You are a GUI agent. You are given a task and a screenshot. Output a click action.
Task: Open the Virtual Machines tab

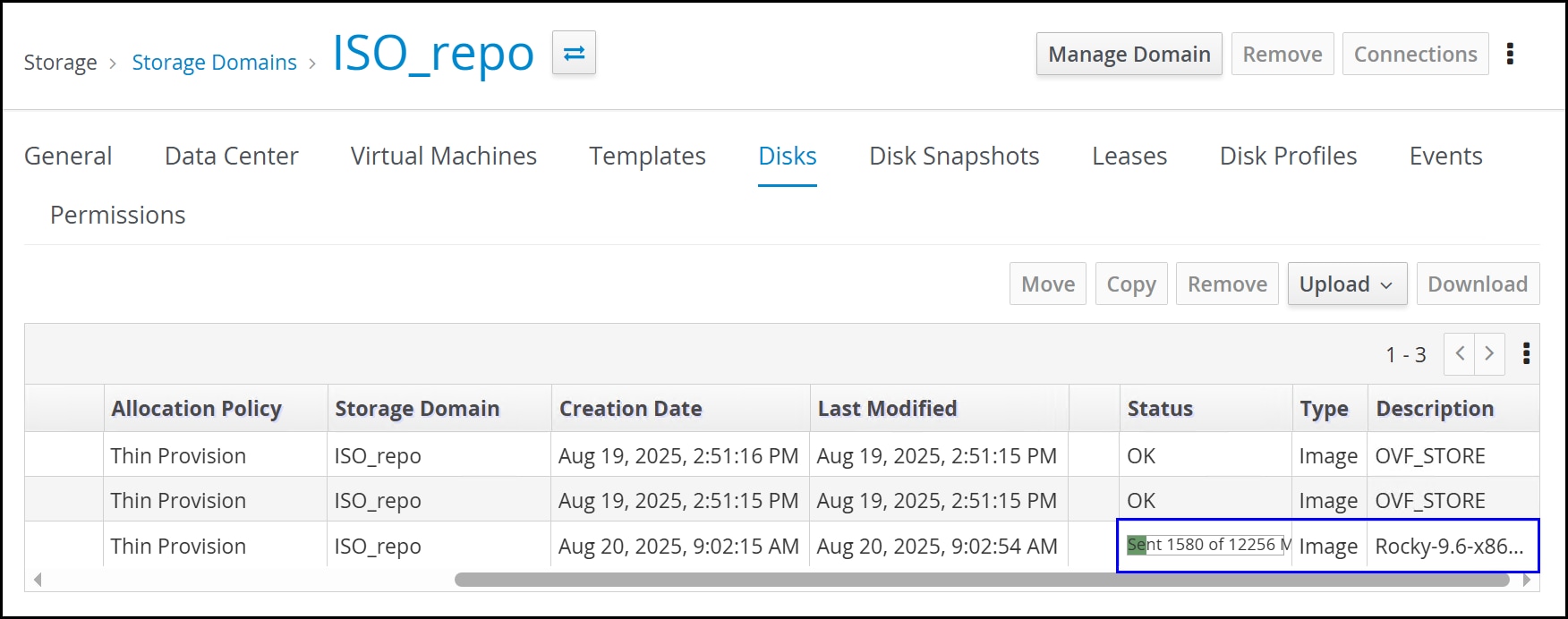(444, 156)
